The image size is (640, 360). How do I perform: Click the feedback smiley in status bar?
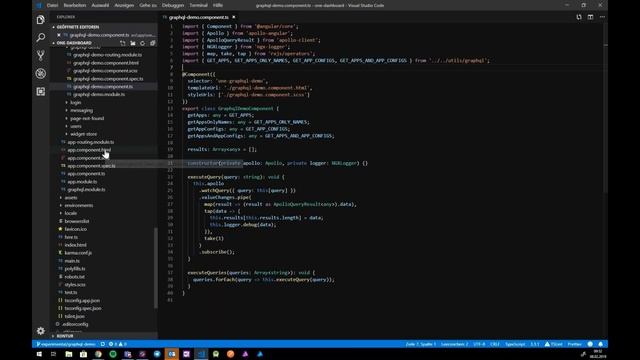point(590,344)
